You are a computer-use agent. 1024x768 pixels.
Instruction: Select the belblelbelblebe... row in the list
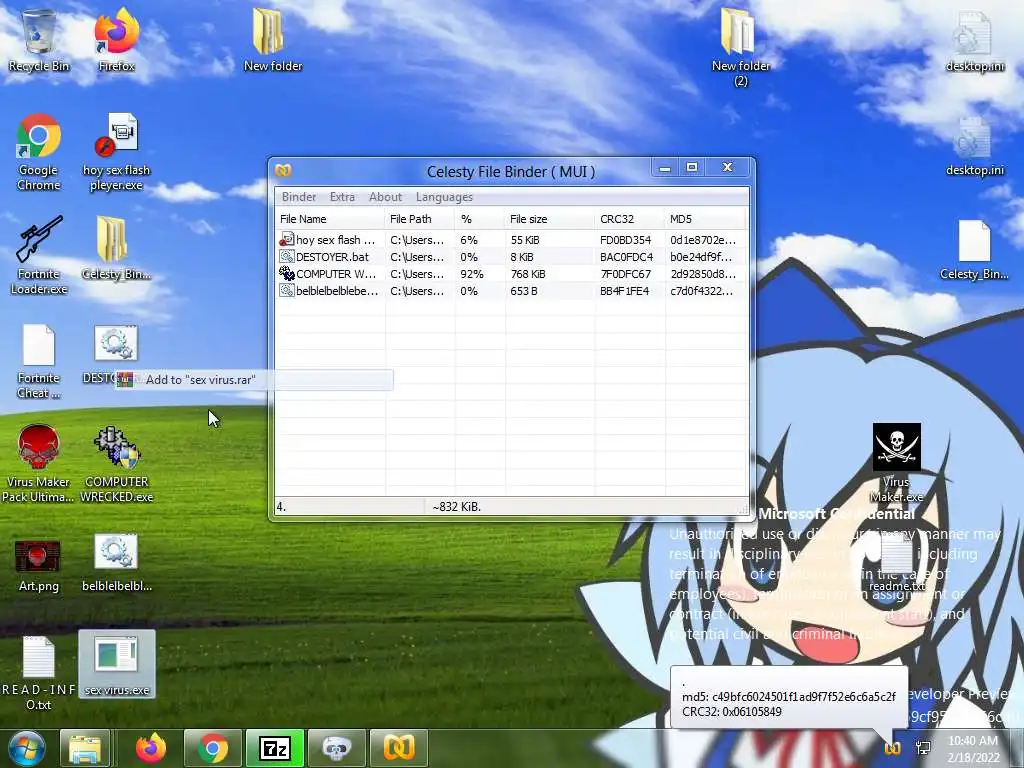click(511, 291)
